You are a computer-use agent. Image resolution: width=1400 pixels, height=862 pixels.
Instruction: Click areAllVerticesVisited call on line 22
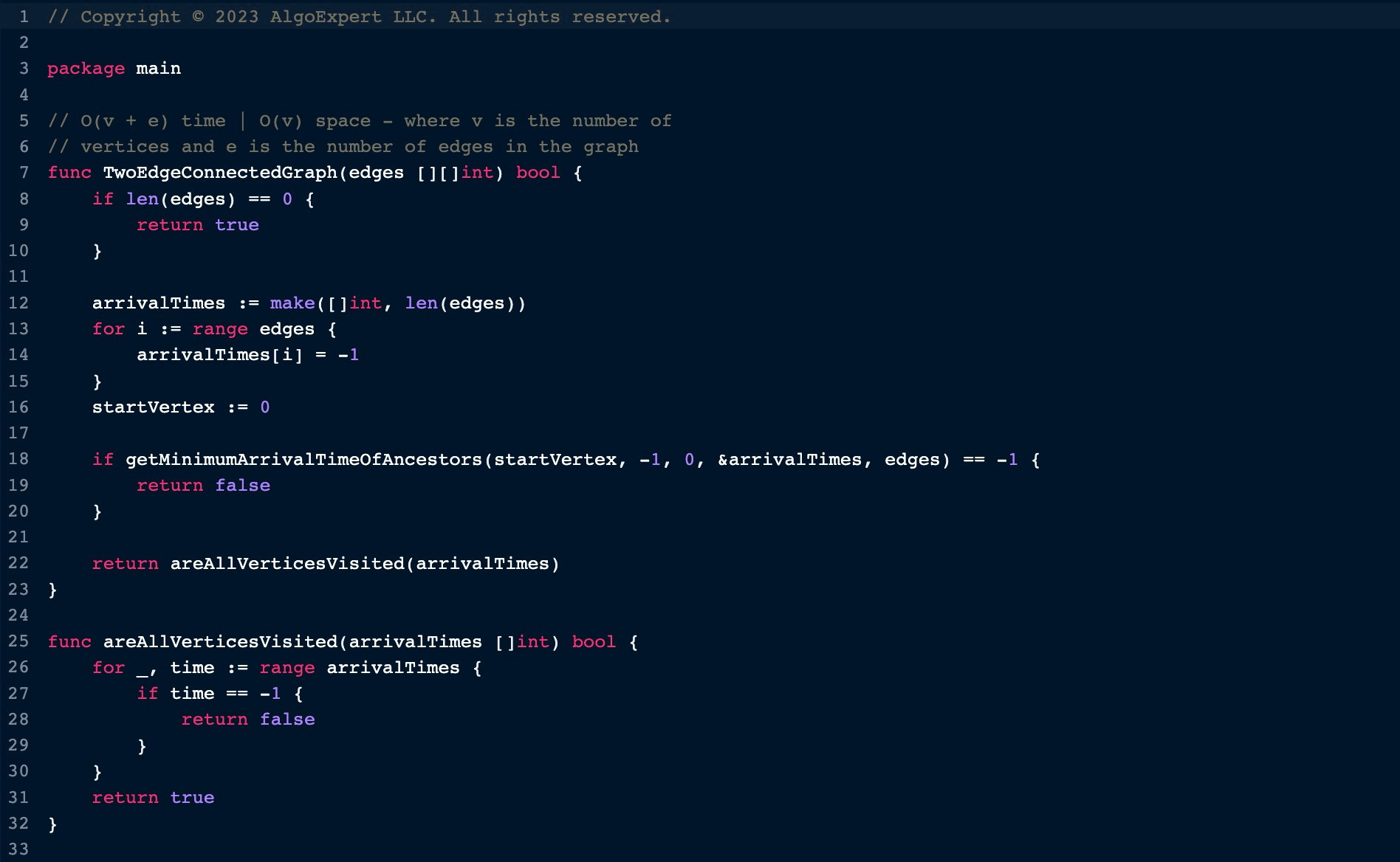tap(287, 564)
